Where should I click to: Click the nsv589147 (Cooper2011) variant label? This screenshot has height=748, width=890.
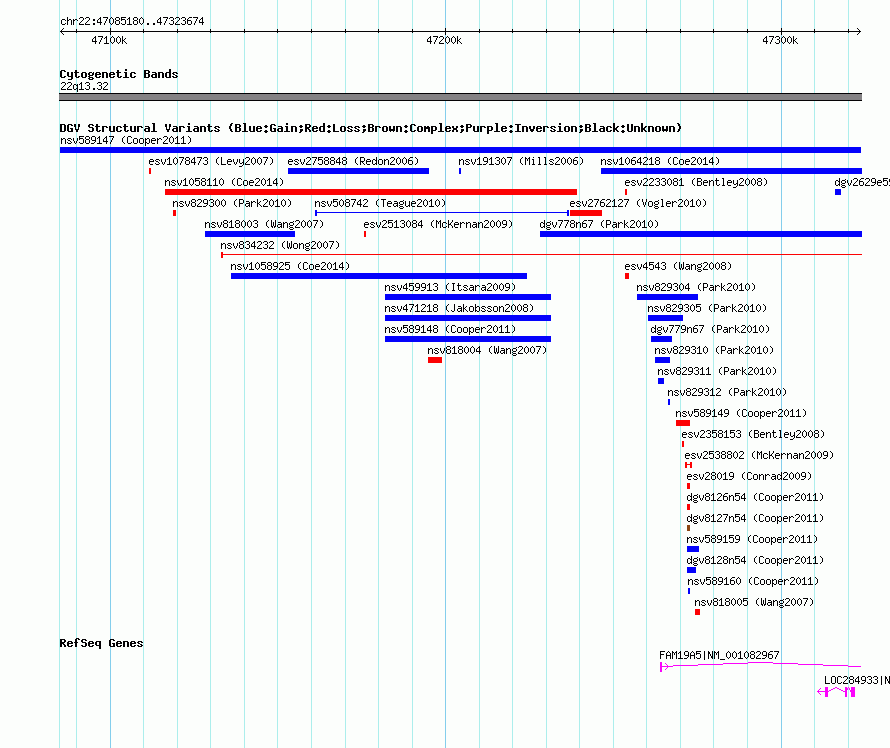[x=126, y=140]
